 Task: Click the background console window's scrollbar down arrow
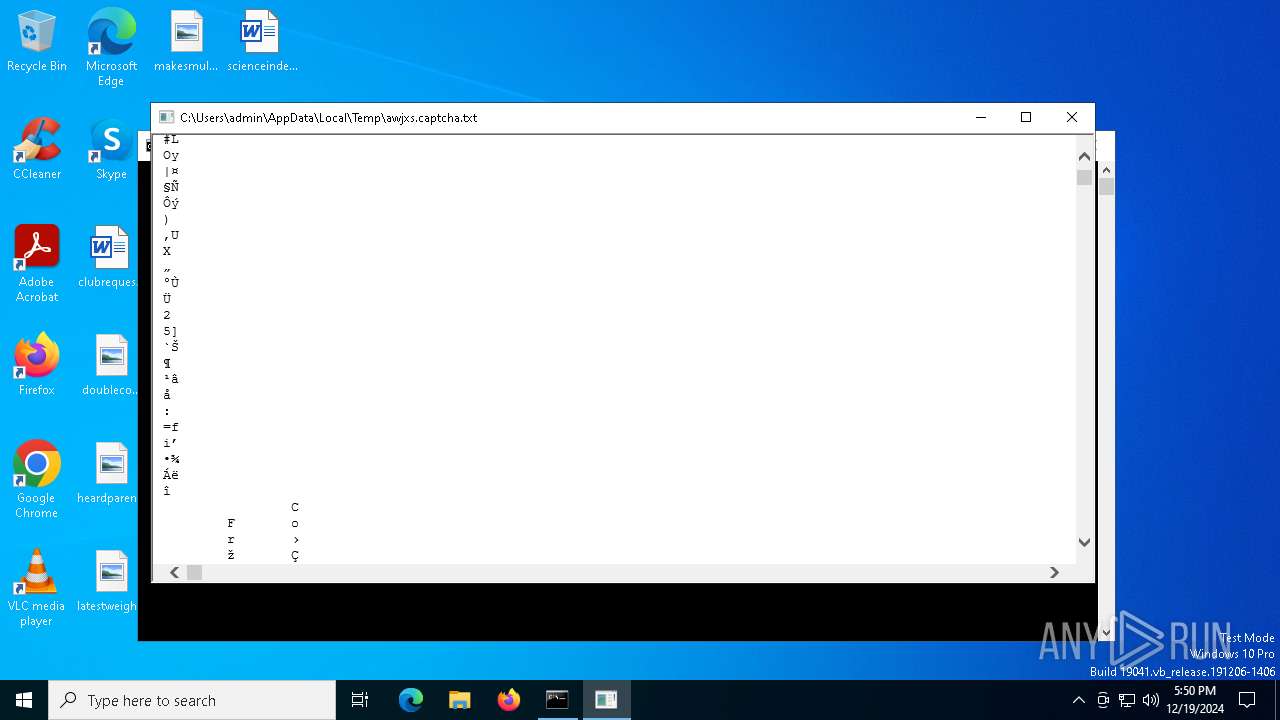click(1106, 633)
